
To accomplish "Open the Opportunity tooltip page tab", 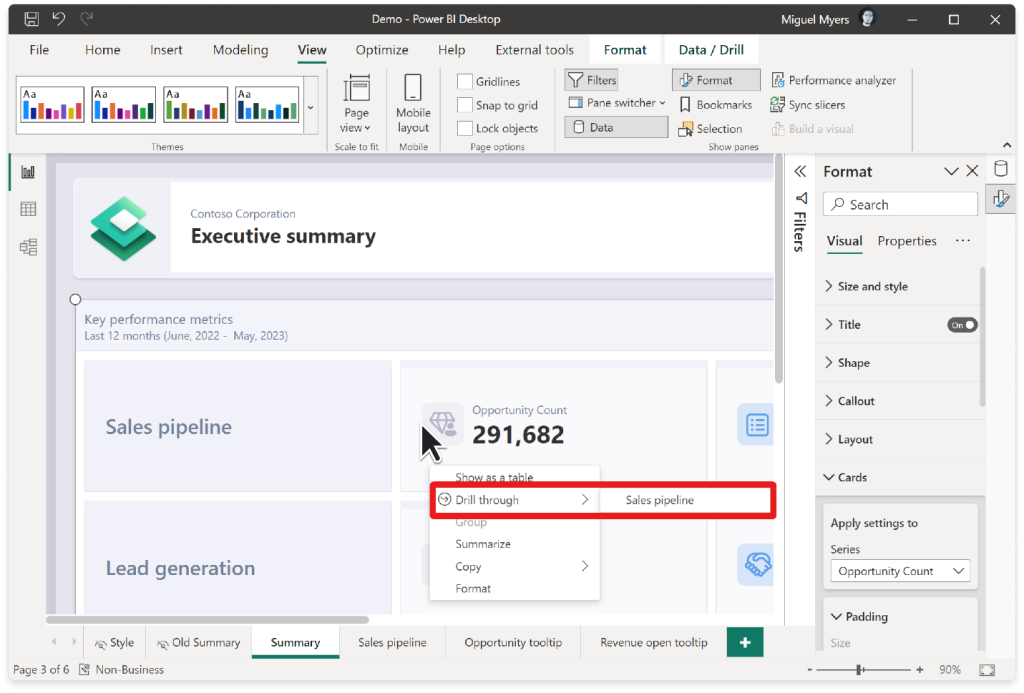I will 513,643.
